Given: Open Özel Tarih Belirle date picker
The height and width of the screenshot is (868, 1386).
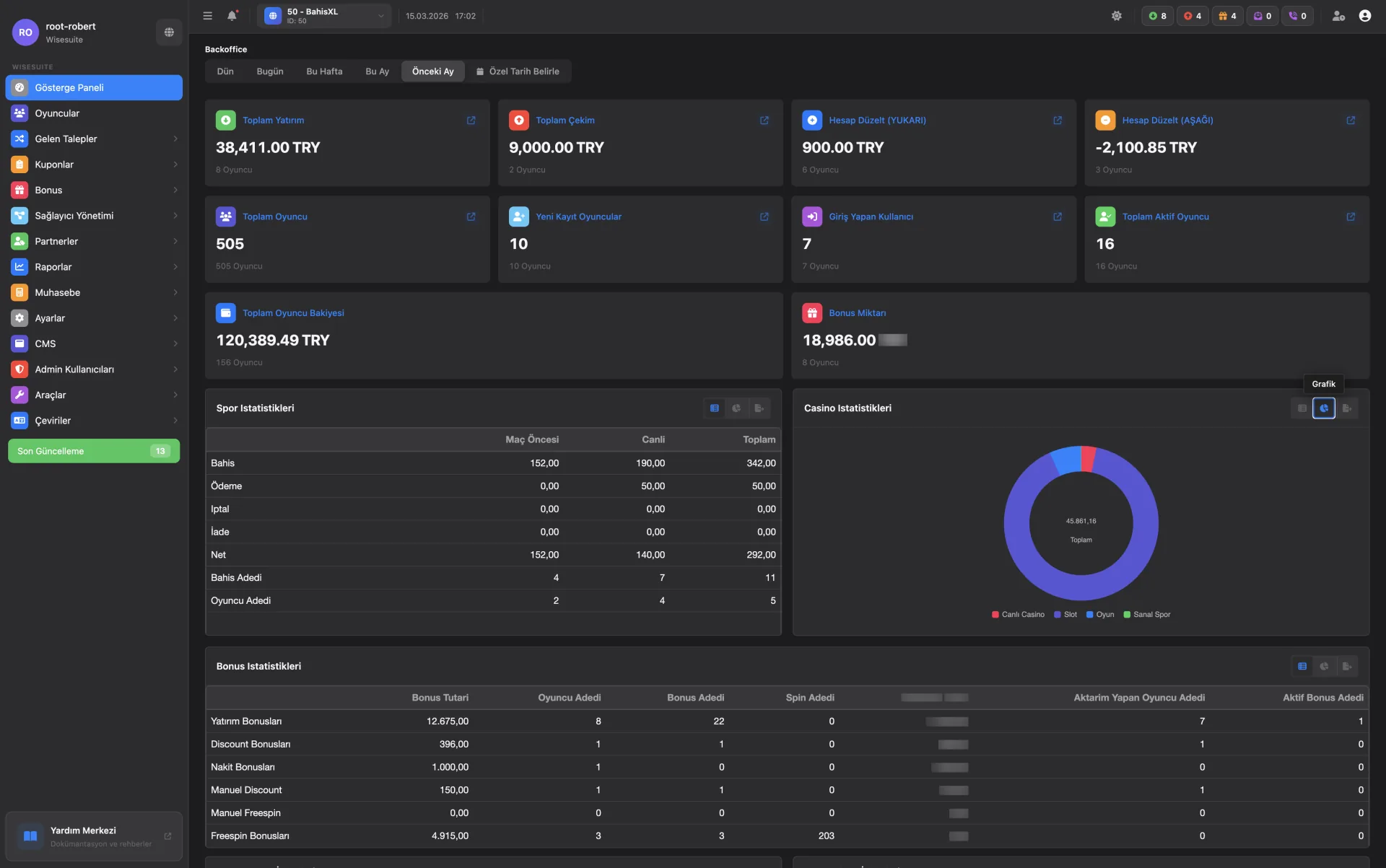Looking at the screenshot, I should [x=518, y=71].
